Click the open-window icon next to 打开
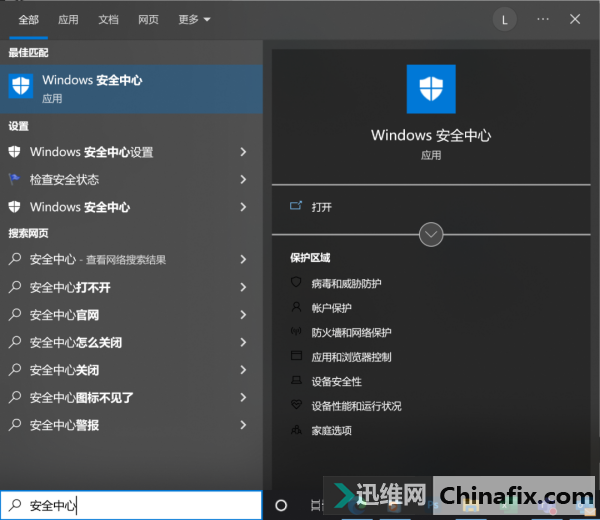The width and height of the screenshot is (600, 520). 296,206
